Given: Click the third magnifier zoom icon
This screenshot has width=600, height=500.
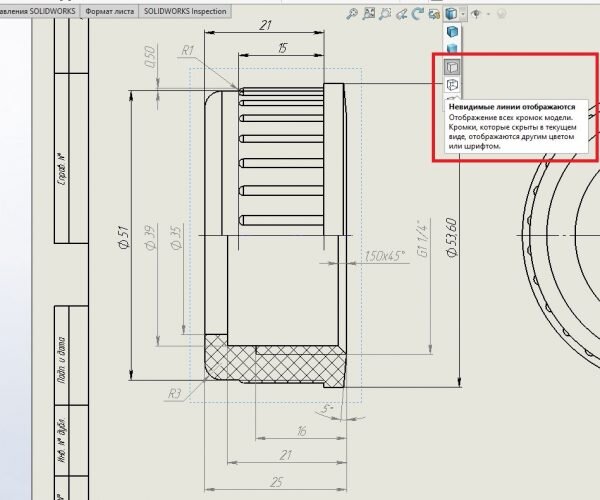Looking at the screenshot, I should [385, 14].
